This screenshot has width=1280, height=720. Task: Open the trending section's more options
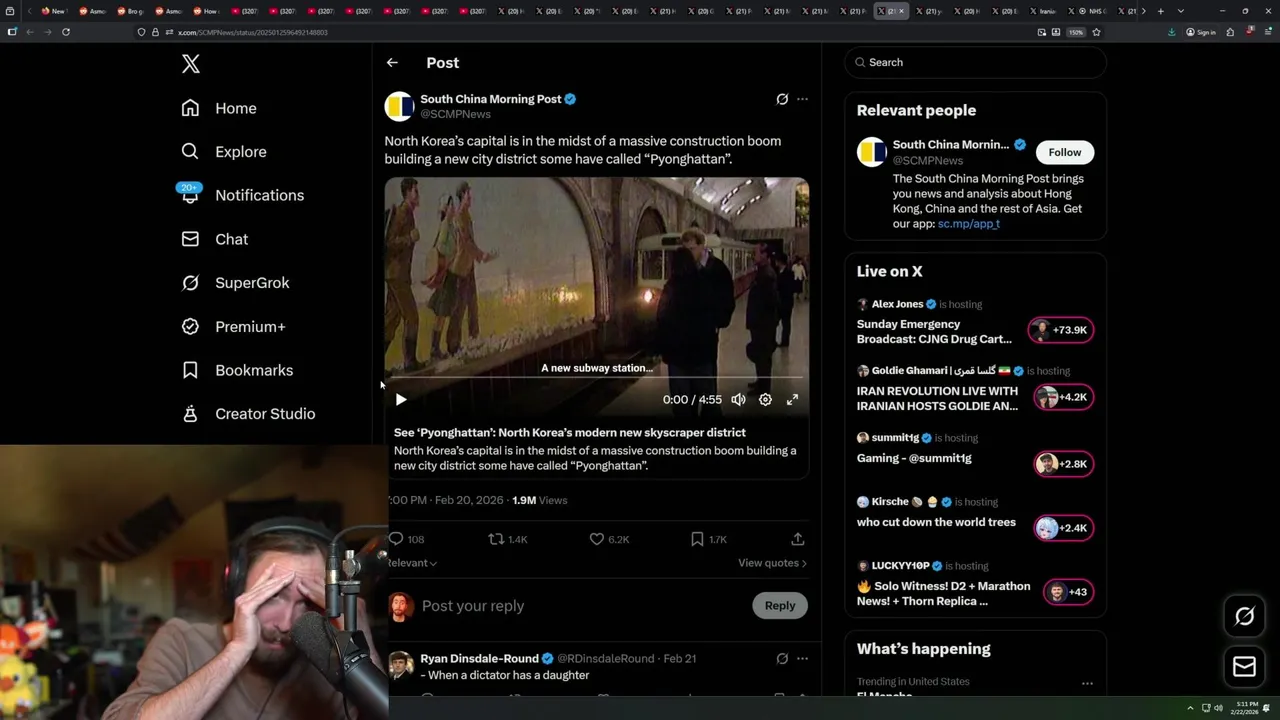[1087, 684]
